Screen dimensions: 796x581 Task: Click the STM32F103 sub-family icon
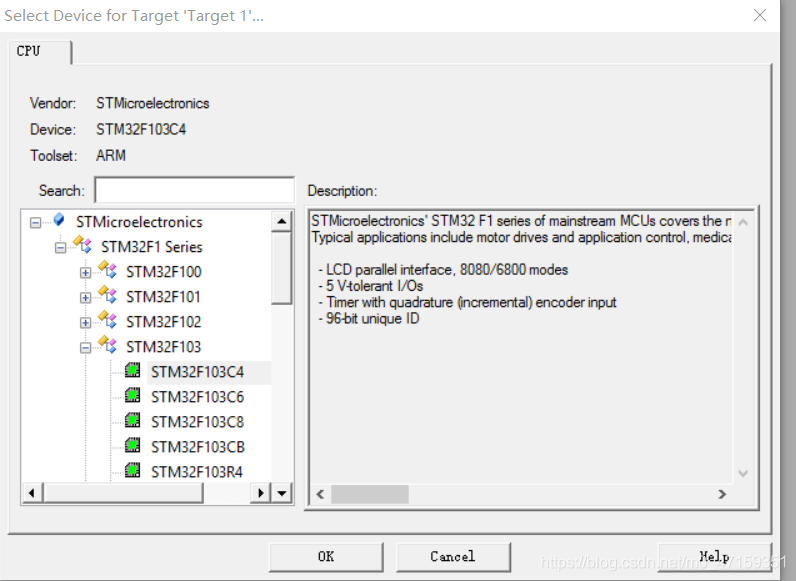point(108,344)
